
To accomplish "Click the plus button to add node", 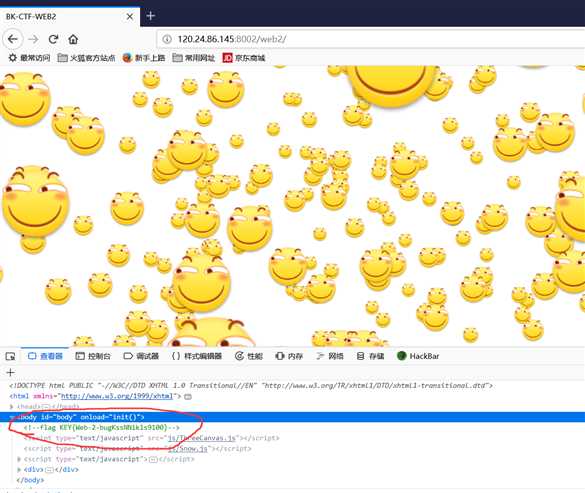I will (x=10, y=372).
